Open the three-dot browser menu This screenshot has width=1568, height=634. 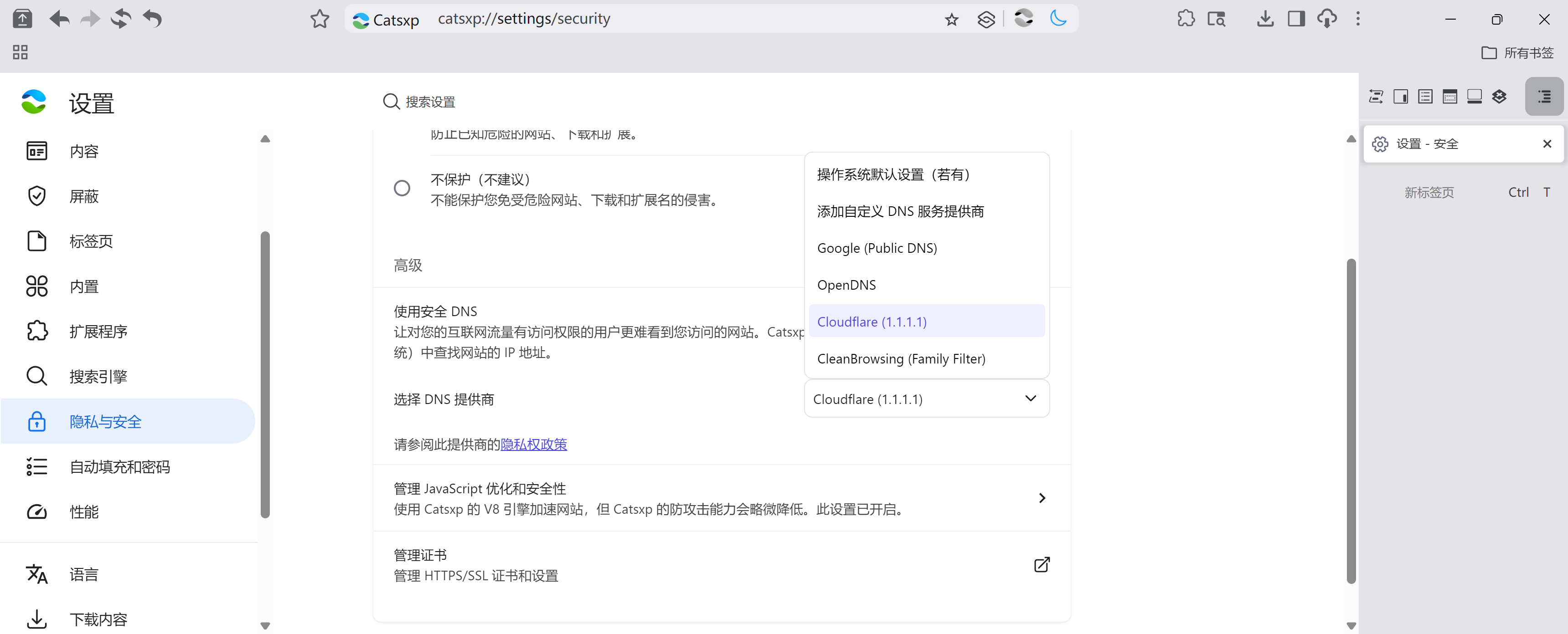tap(1357, 18)
